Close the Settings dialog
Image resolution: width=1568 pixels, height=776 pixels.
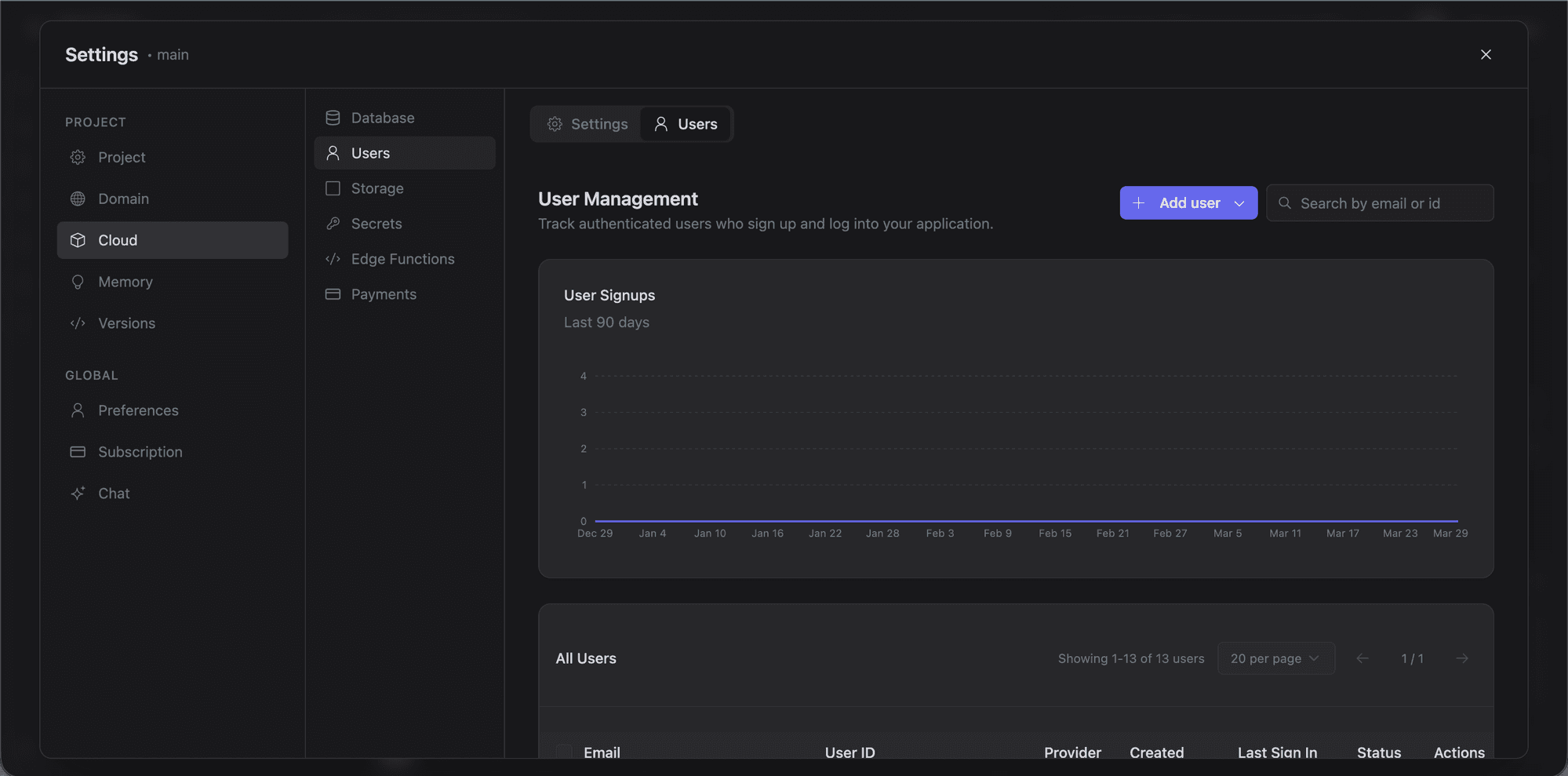(1486, 54)
